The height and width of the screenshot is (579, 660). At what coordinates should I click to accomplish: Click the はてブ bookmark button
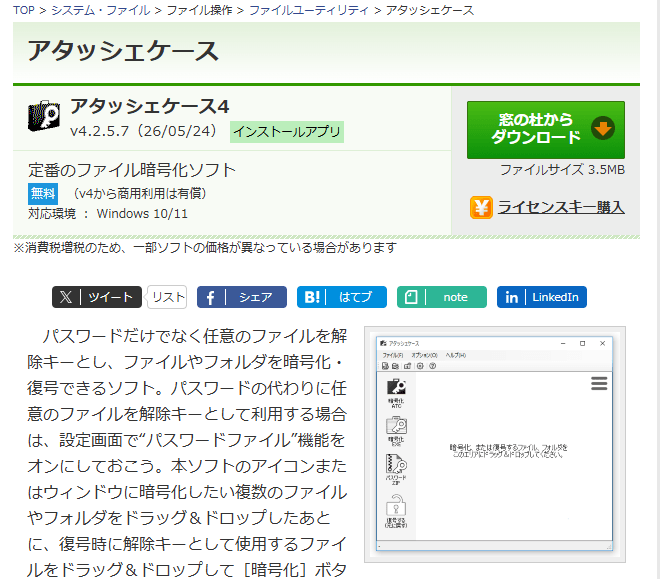[x=342, y=297]
